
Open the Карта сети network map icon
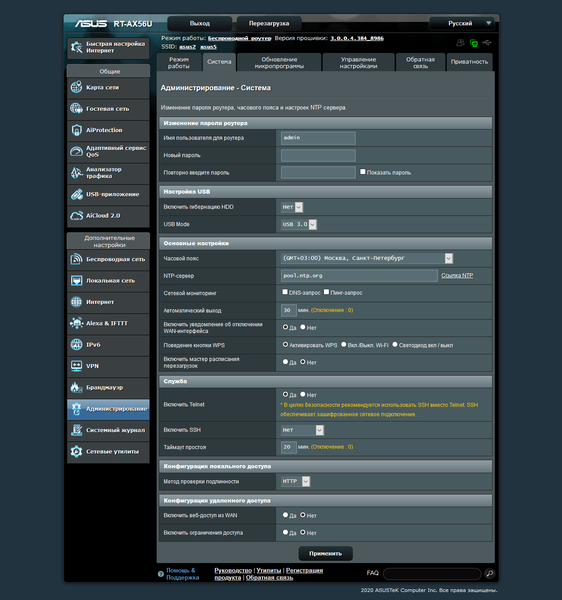tap(77, 87)
